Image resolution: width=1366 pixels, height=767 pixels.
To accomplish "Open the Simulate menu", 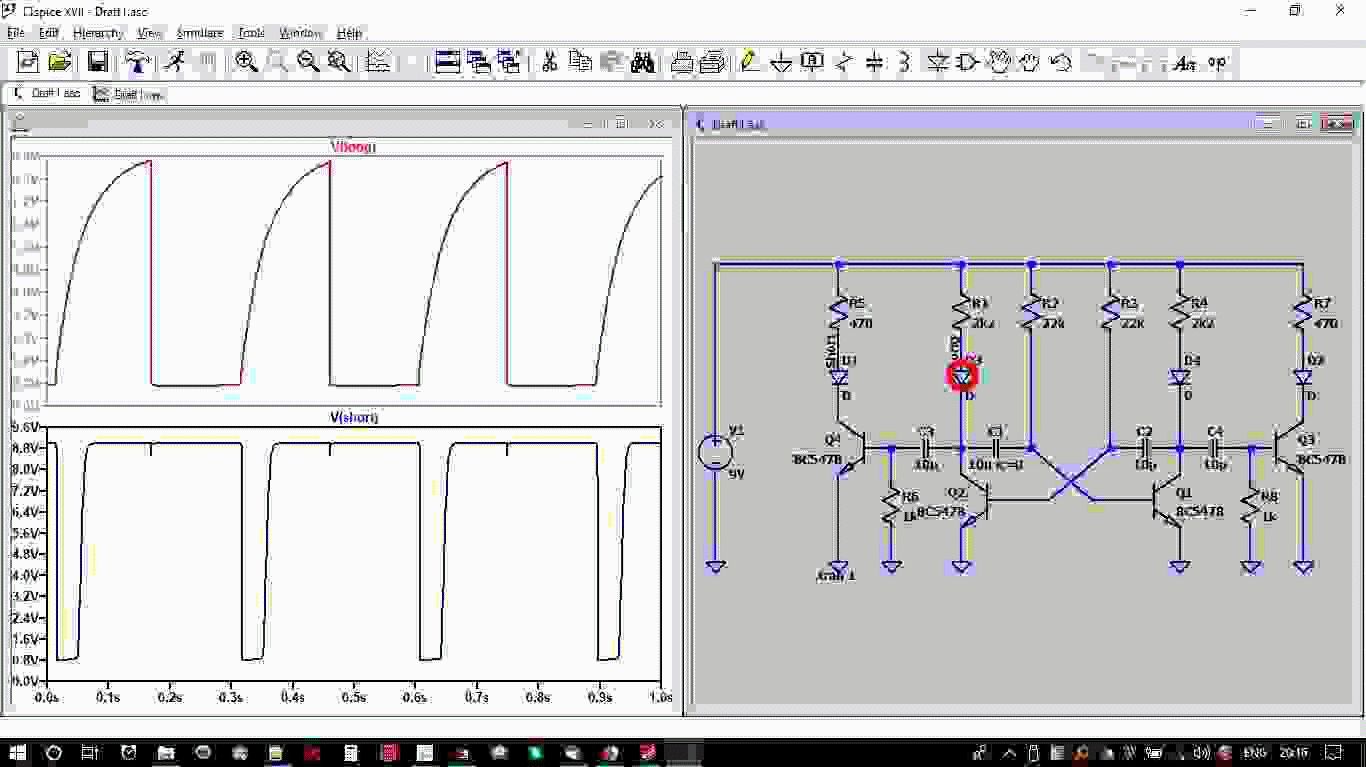I will (x=199, y=33).
